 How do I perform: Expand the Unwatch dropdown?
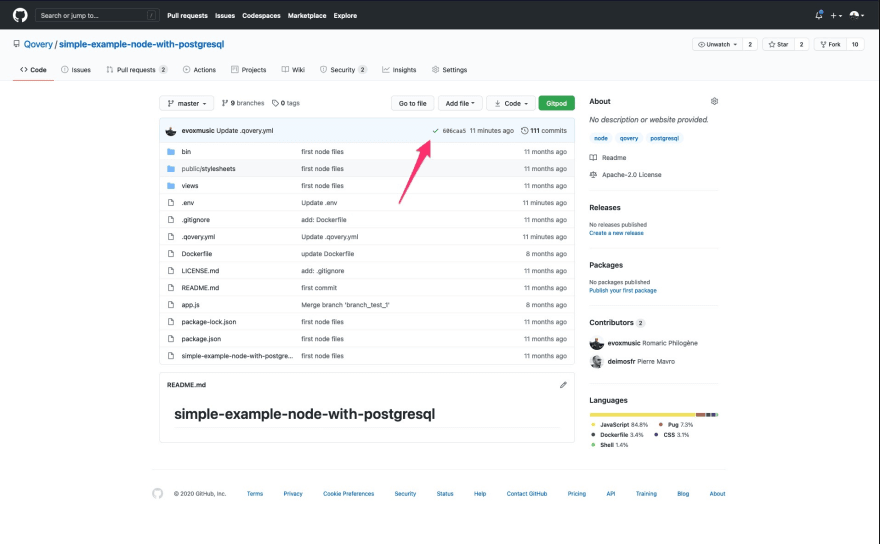pyautogui.click(x=717, y=44)
